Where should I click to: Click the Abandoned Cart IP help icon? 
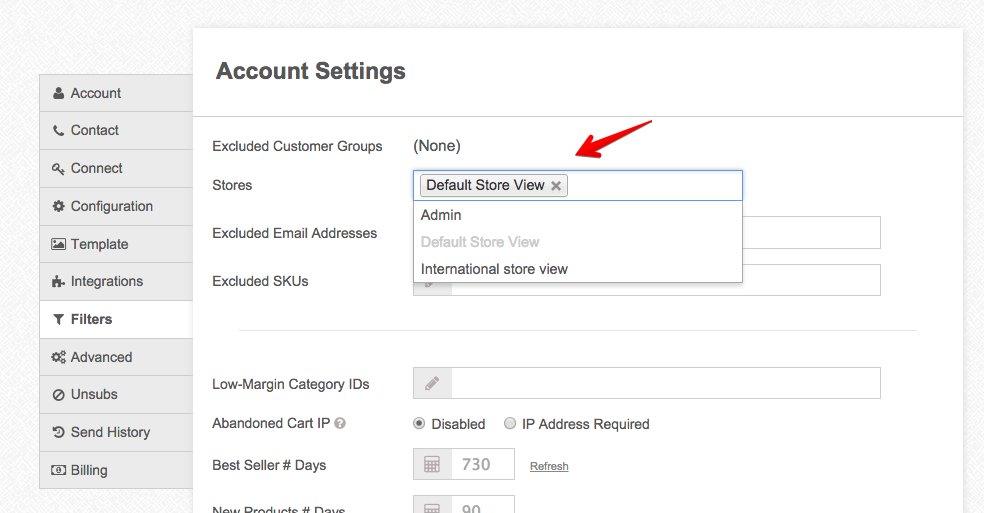pyautogui.click(x=340, y=424)
